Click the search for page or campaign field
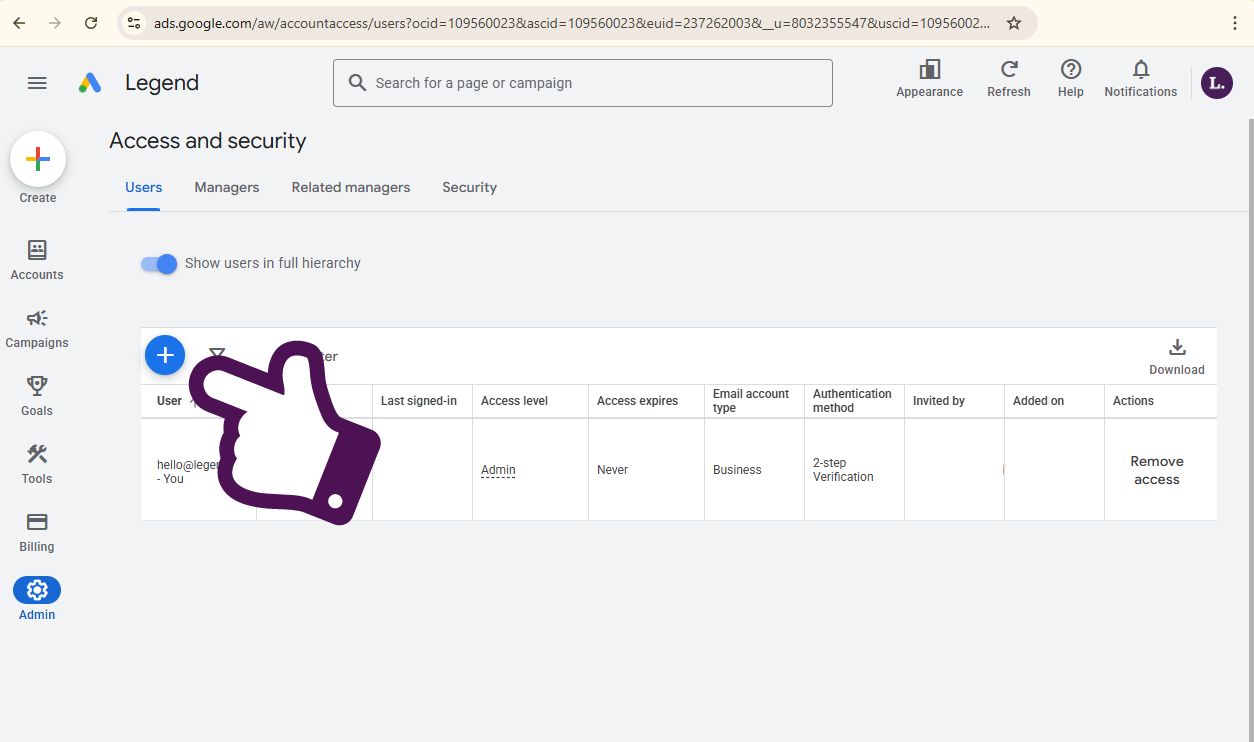 coord(583,83)
